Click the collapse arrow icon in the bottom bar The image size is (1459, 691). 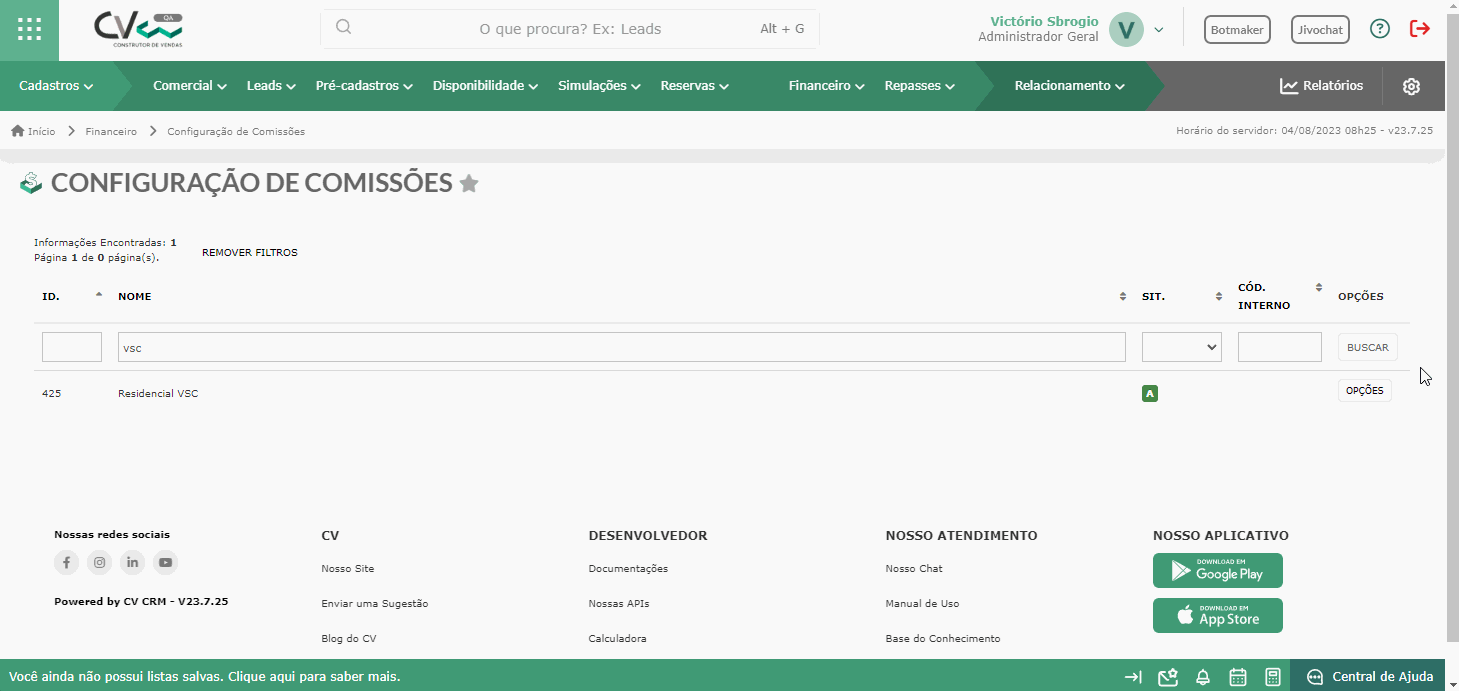1133,677
